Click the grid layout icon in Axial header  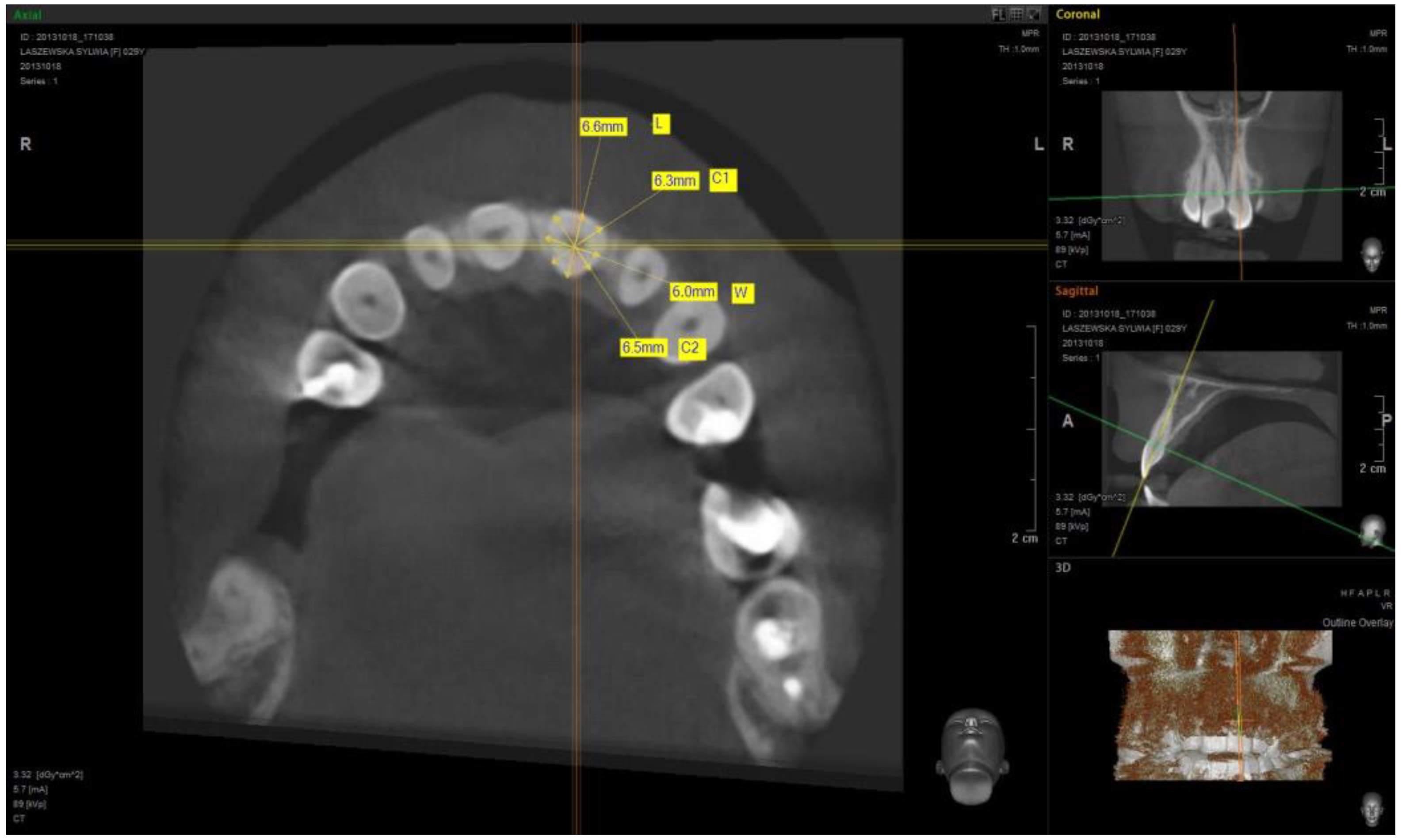tap(1017, 15)
